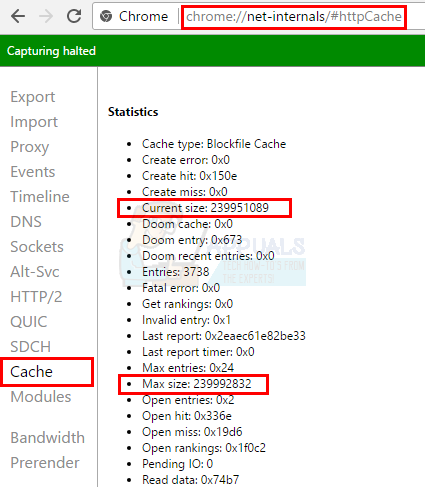Focus the chrome://net-internals address bar

coord(294,16)
